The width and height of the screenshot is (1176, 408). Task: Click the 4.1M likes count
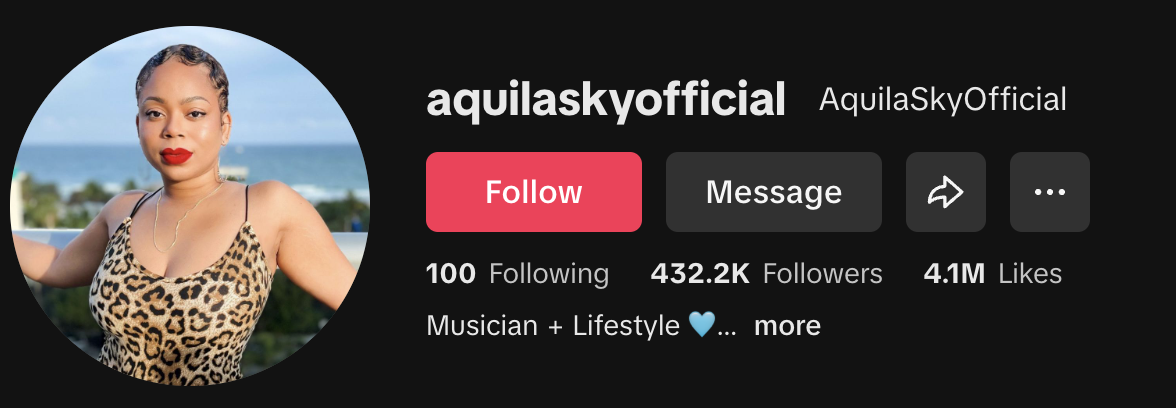(x=954, y=274)
